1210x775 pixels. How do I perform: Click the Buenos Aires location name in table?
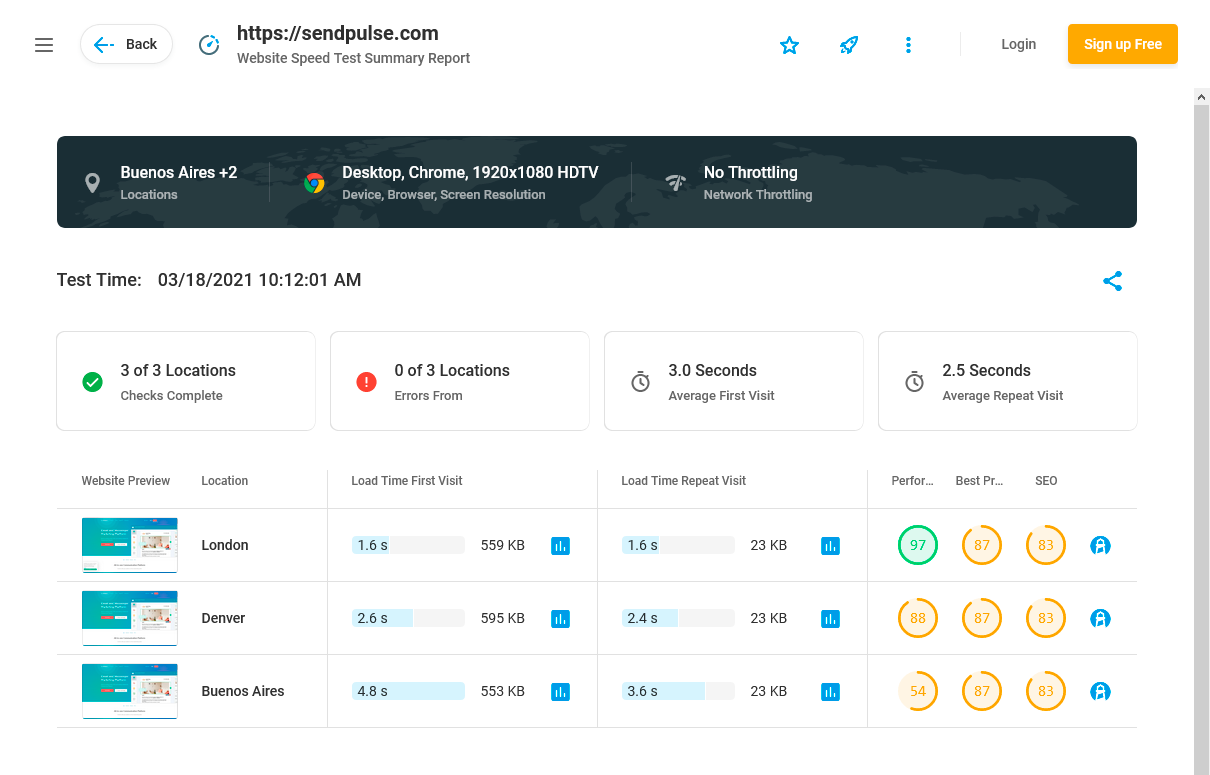[243, 691]
